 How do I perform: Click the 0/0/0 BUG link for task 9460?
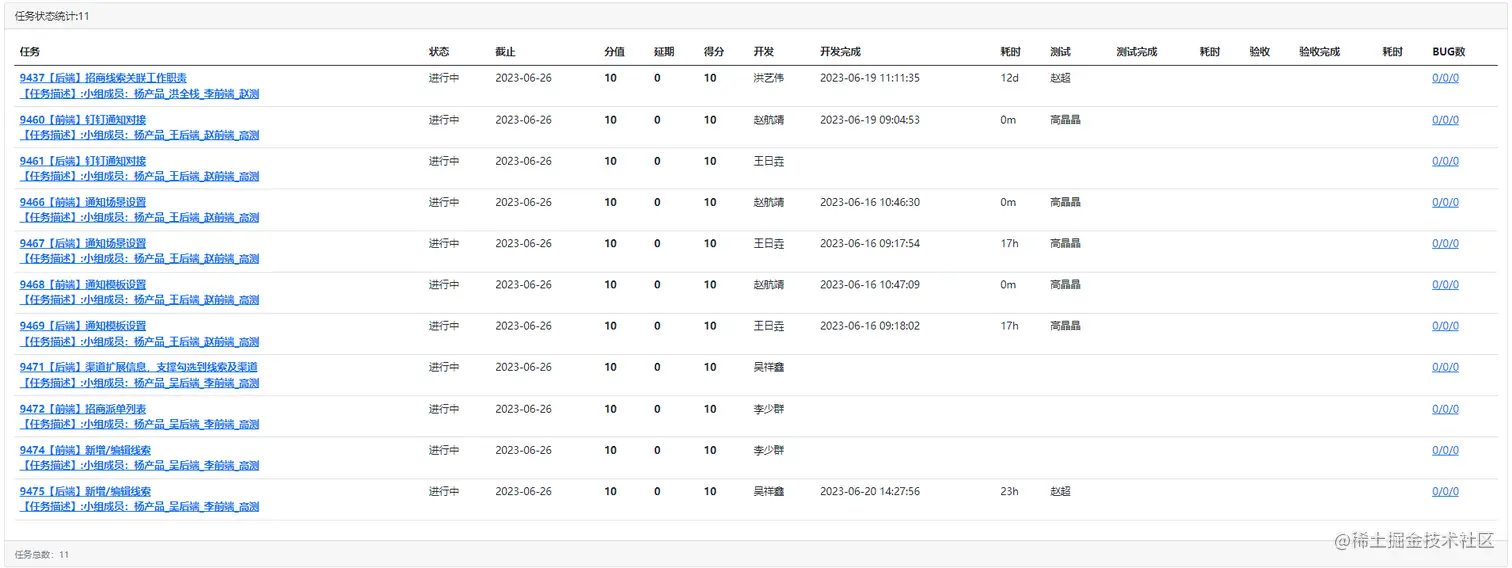click(x=1445, y=120)
